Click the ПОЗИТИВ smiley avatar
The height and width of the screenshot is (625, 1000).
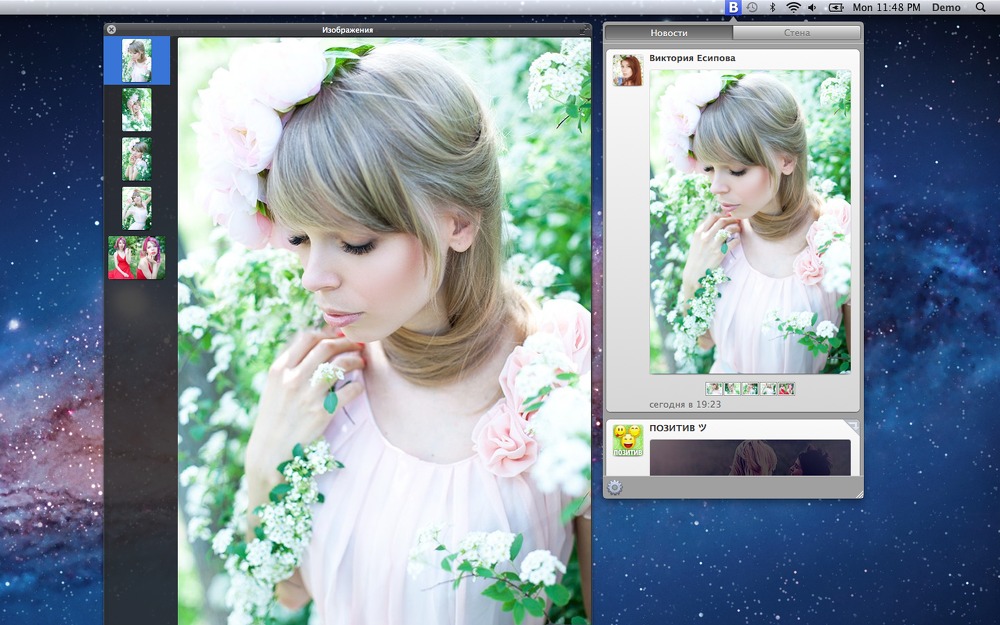click(628, 440)
